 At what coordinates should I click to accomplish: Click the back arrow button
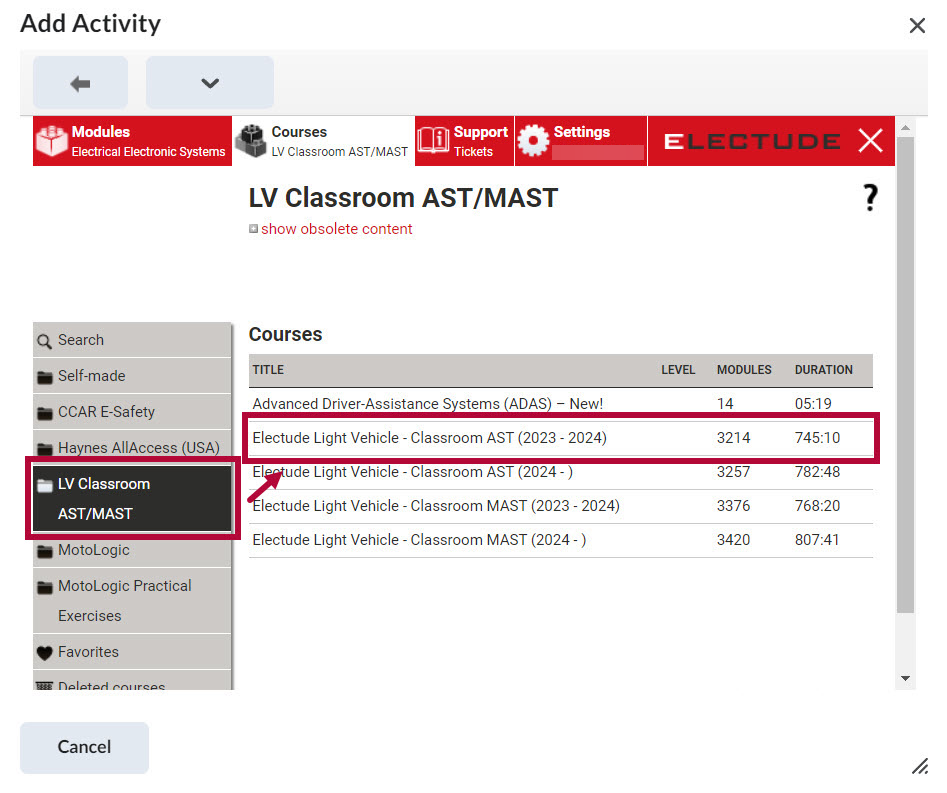coord(80,83)
